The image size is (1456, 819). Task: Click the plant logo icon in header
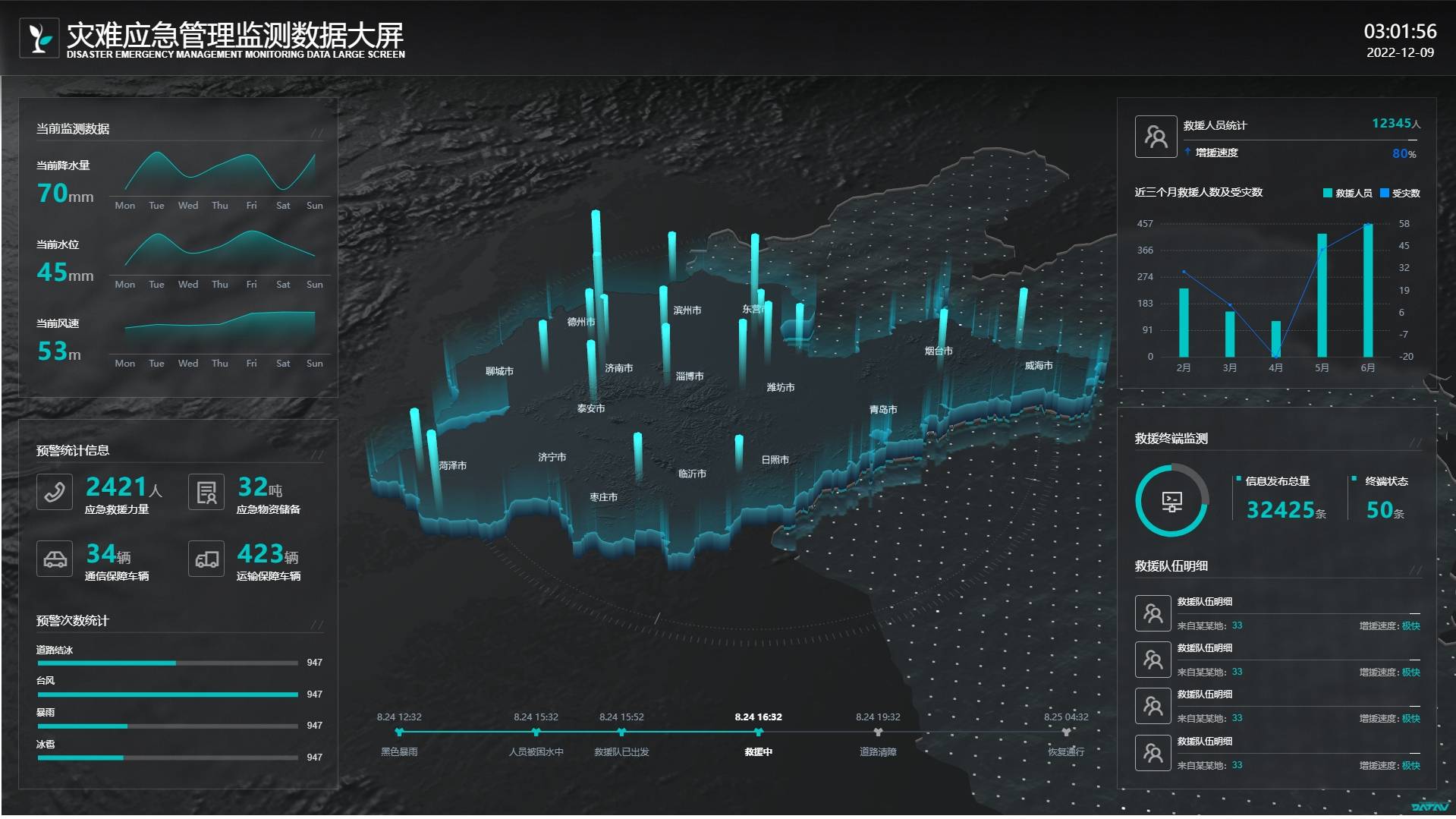click(39, 38)
